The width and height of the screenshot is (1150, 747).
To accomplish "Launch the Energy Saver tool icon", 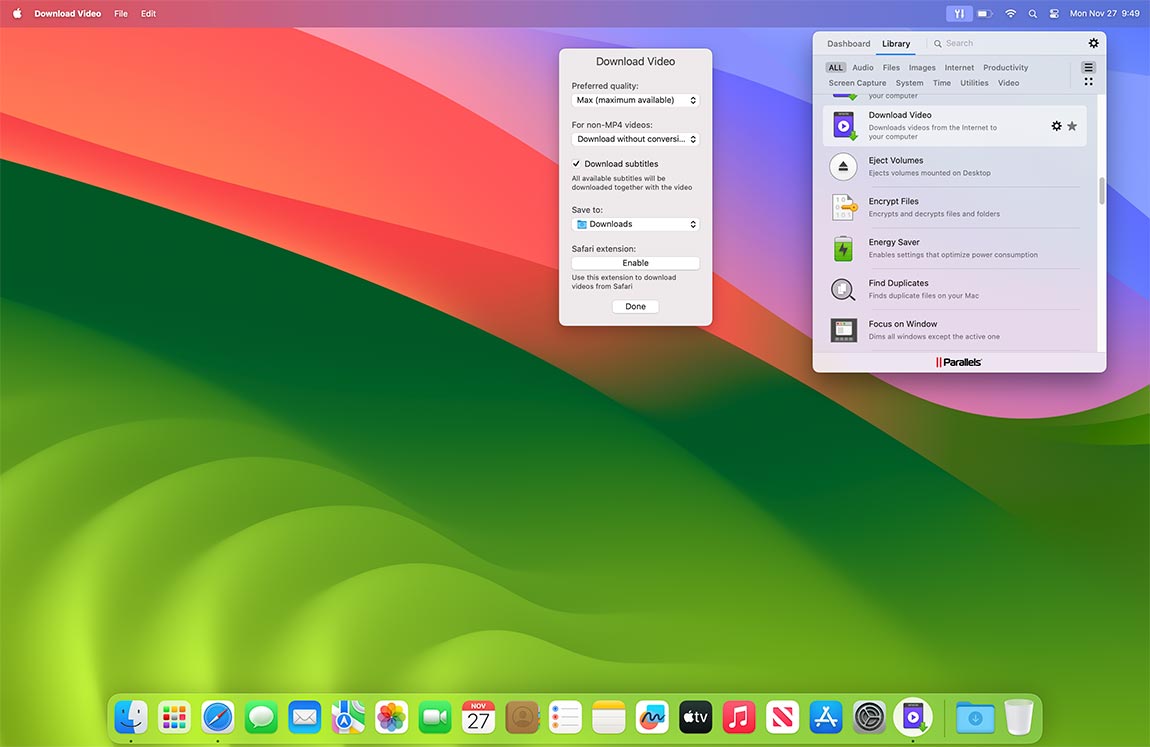I will coord(843,247).
